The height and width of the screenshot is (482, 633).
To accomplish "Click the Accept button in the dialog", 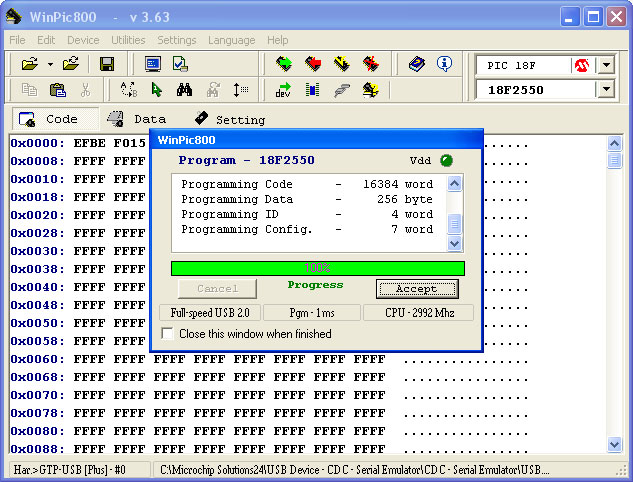I will (417, 289).
